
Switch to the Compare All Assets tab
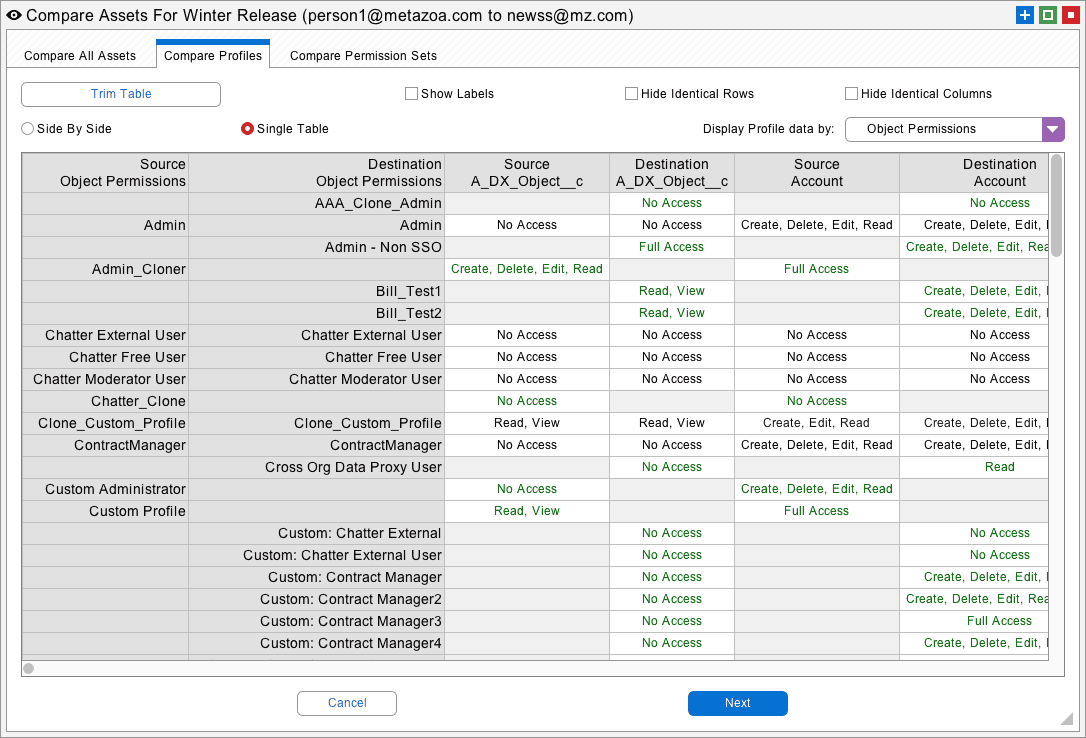coord(80,55)
